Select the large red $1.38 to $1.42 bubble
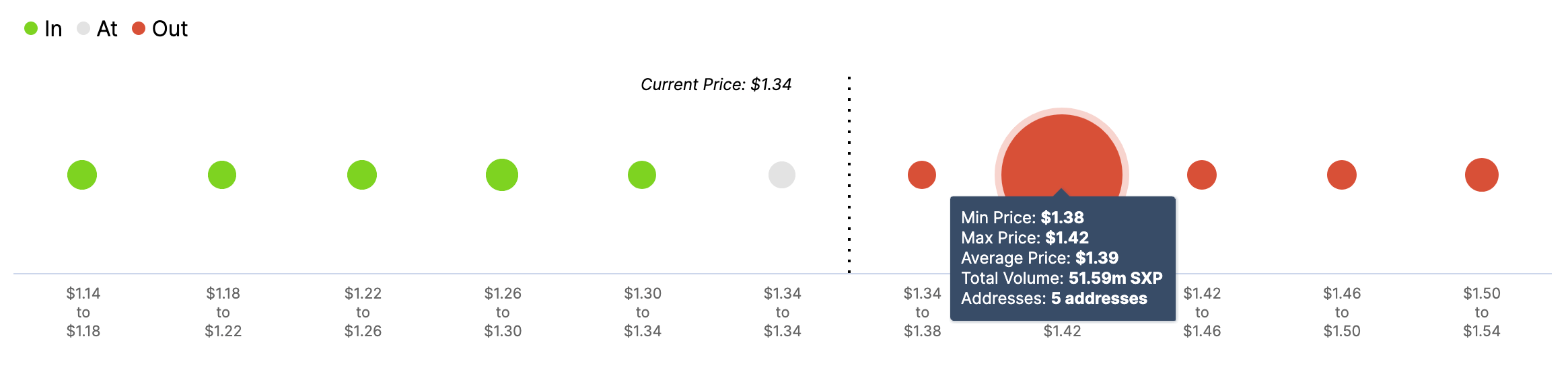1568x382 pixels. pos(1061,155)
